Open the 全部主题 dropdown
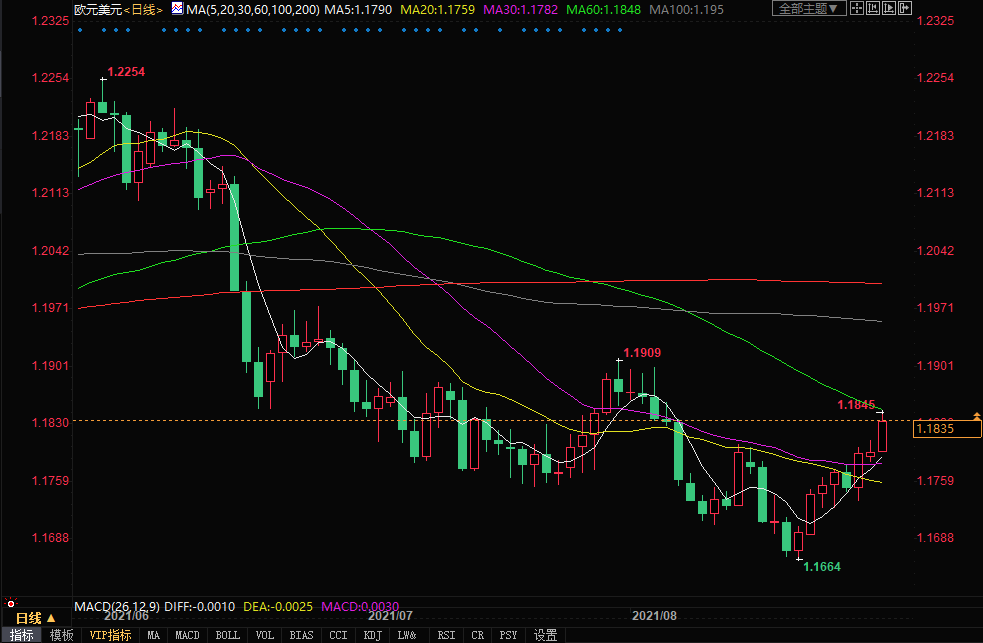The image size is (983, 643). (x=810, y=8)
